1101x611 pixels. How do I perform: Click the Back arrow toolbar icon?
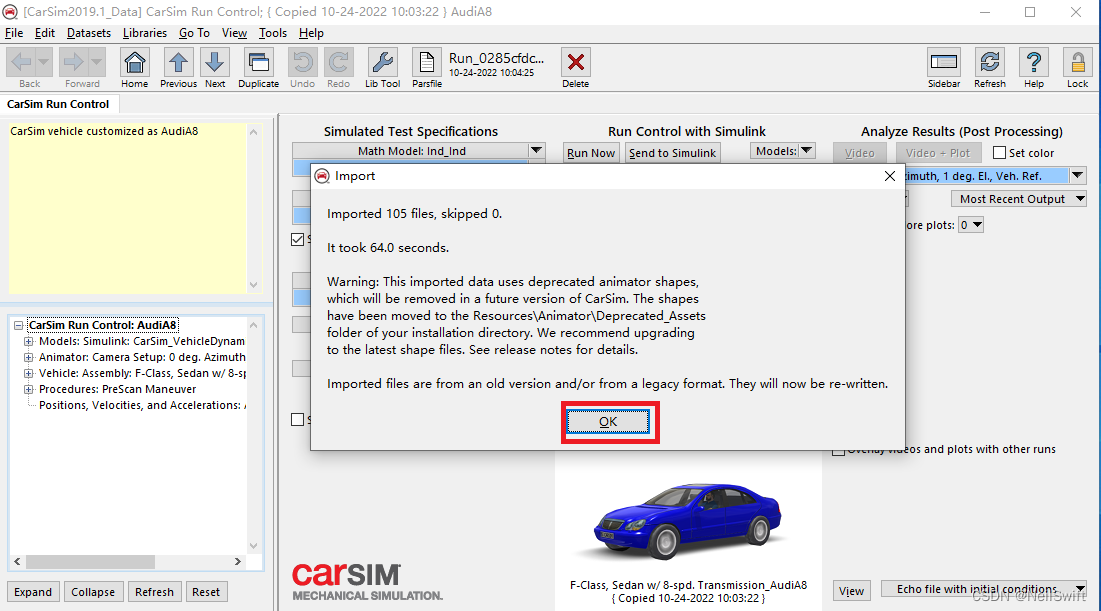tap(21, 63)
